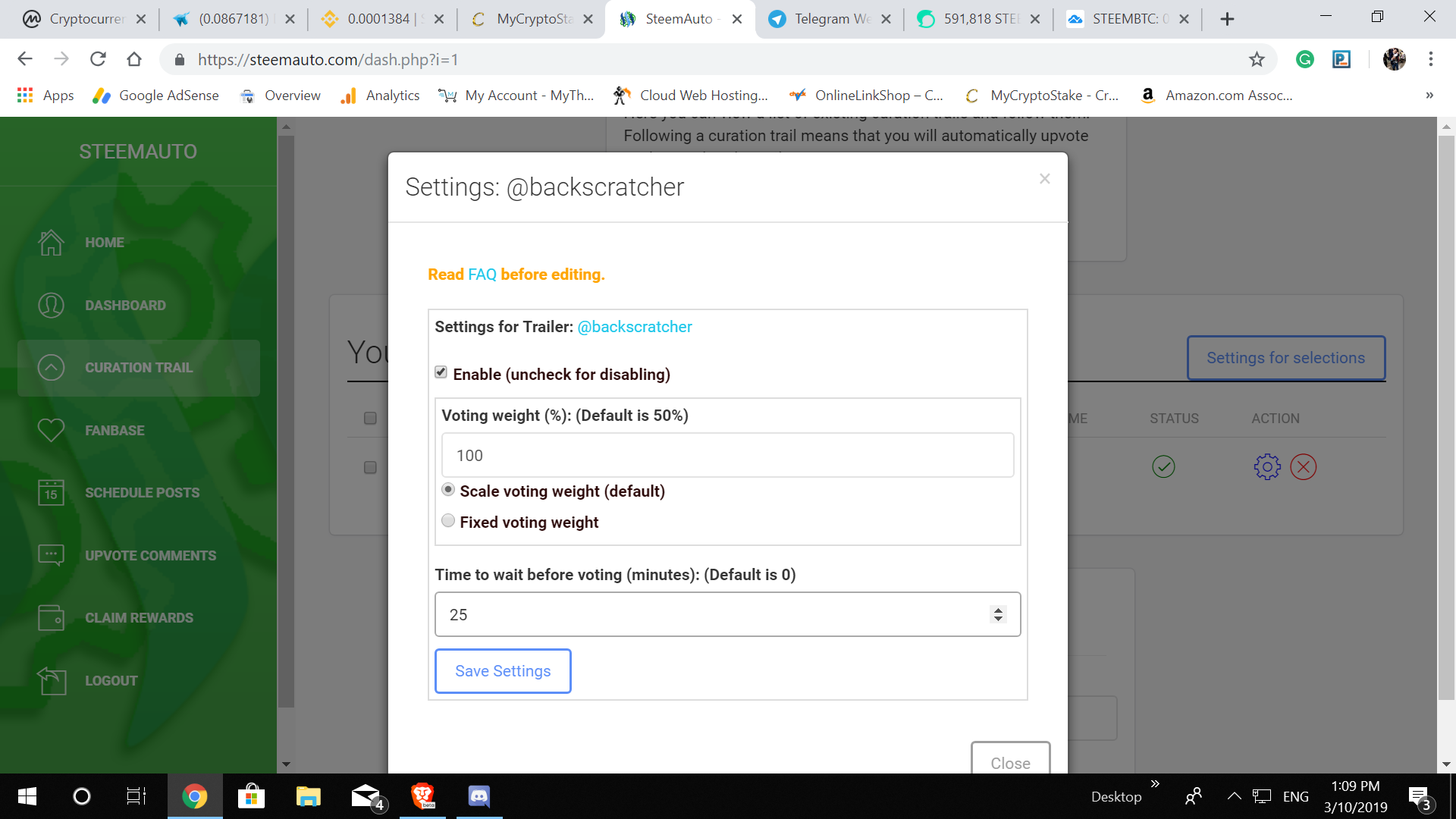Go to the Fanbase page
The width and height of the screenshot is (1456, 819).
click(x=114, y=430)
